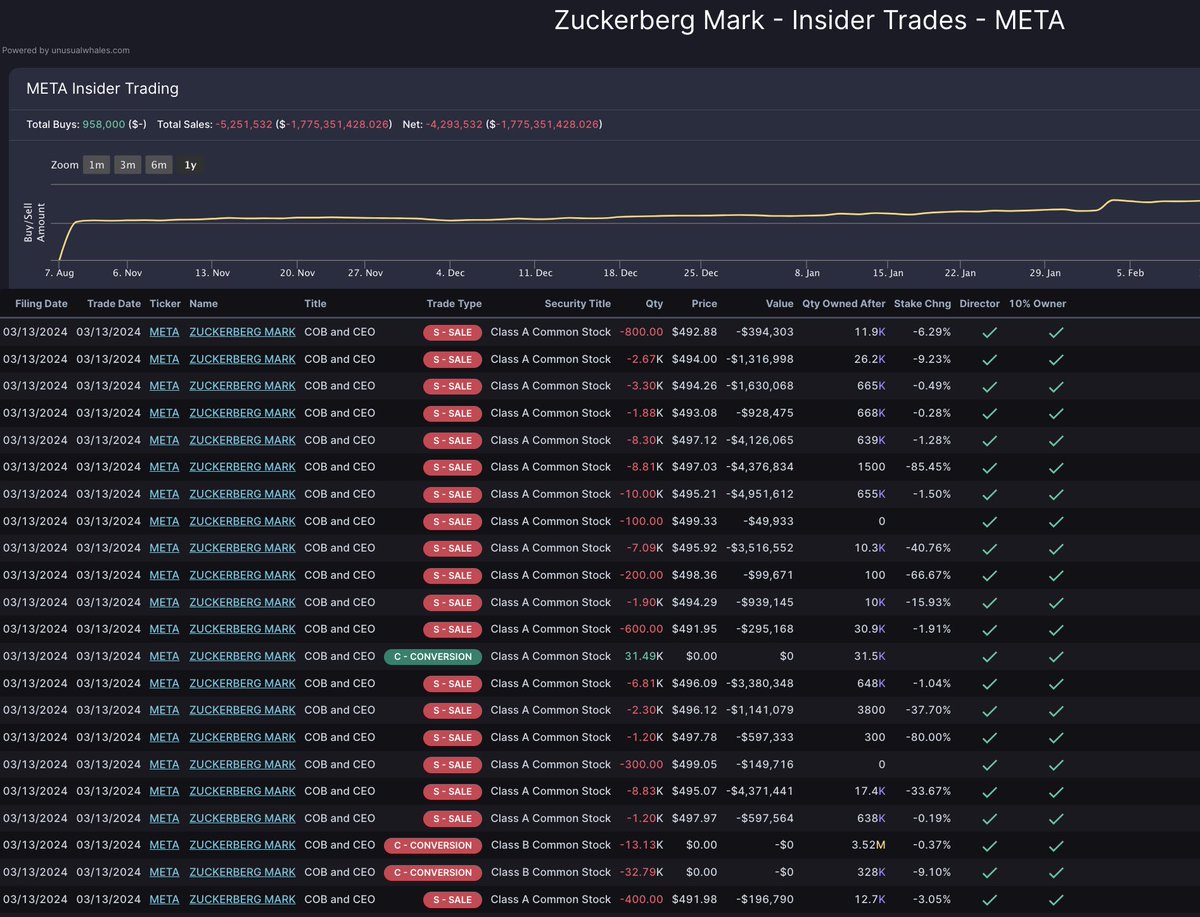
Task: Click the green C - CONVERSION badge
Action: pos(433,656)
